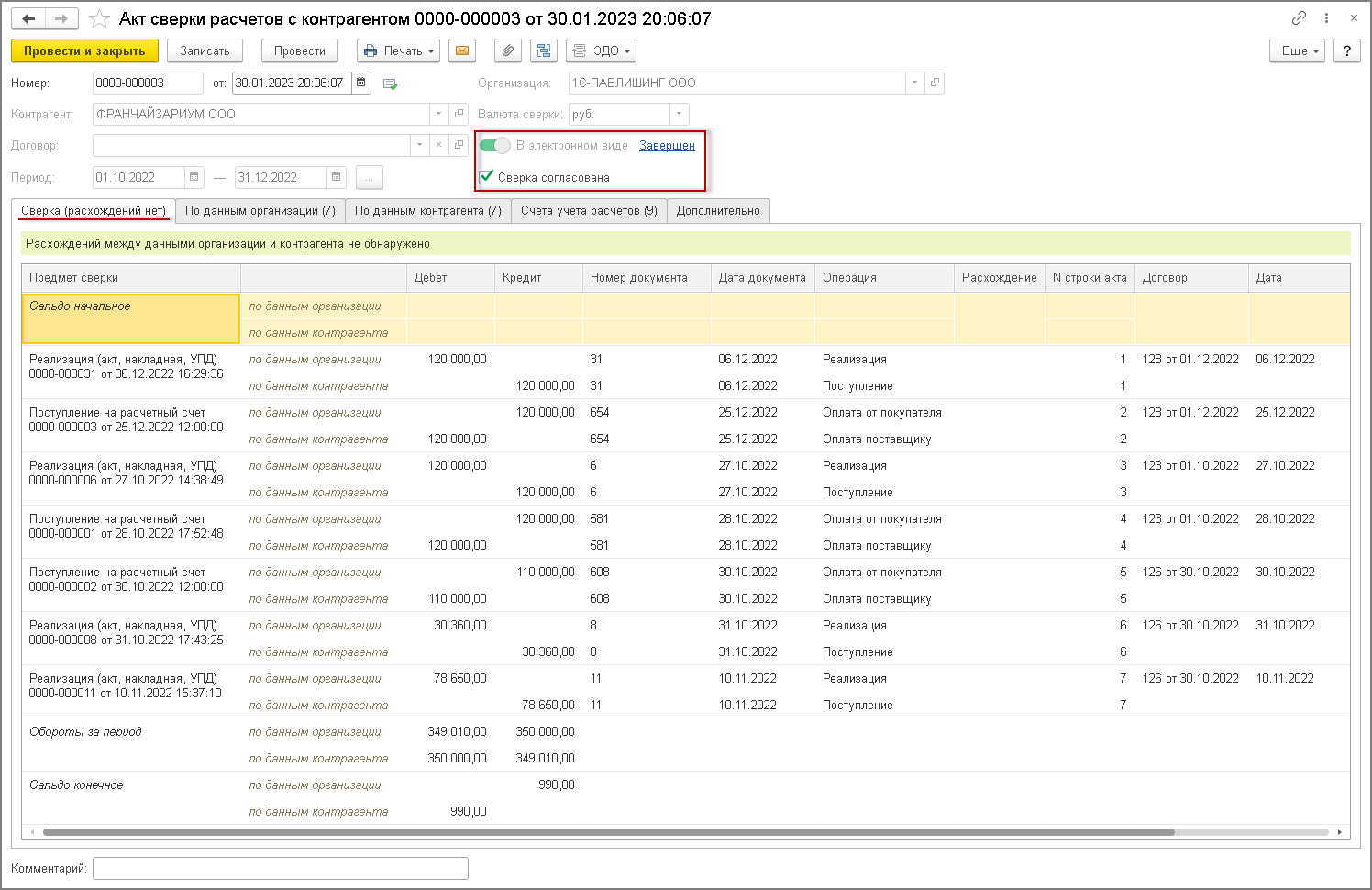This screenshot has width=1372, height=890.
Task: Expand the Печать dropdown menu
Action: (x=398, y=51)
